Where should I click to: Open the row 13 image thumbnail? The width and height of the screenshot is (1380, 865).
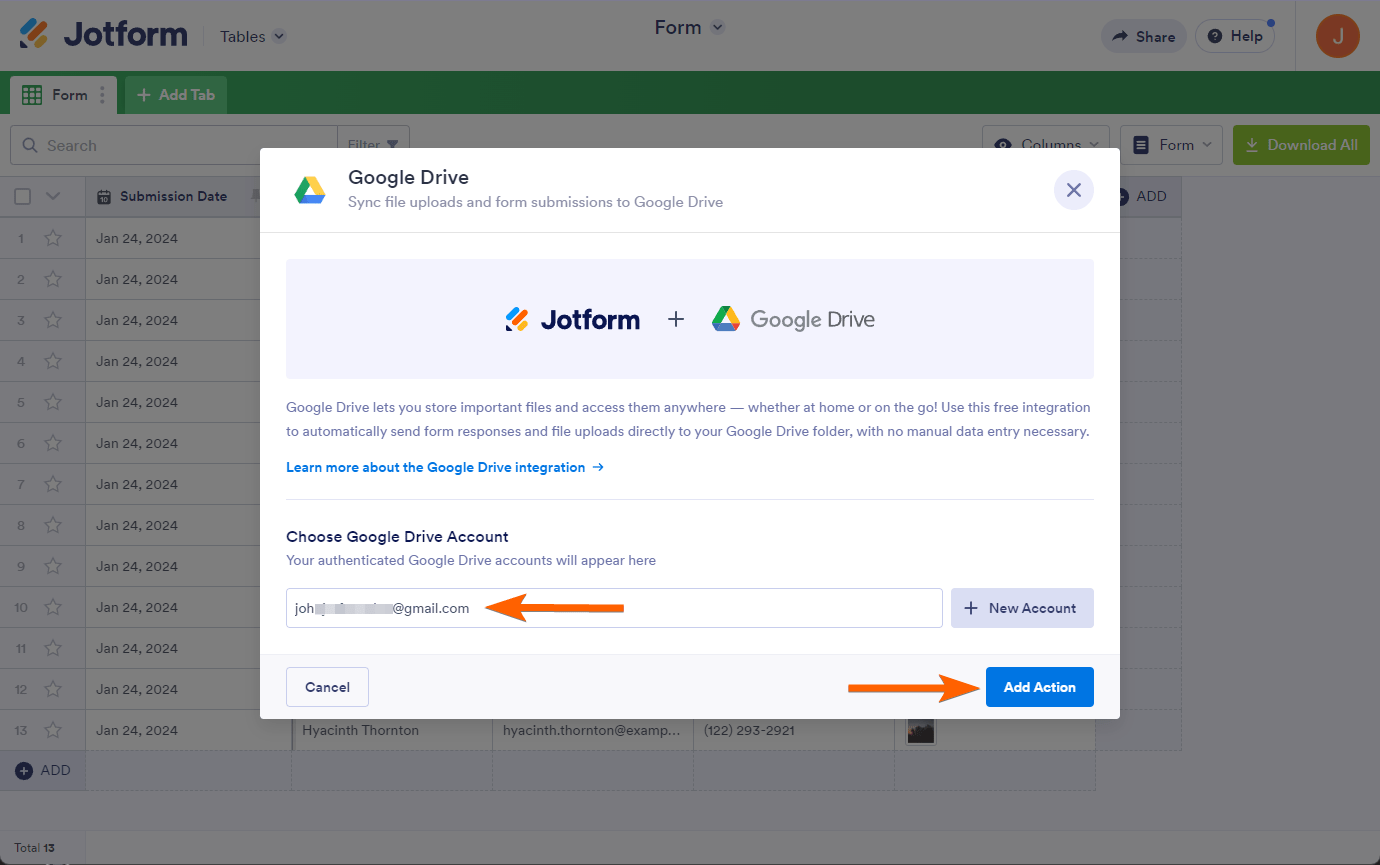point(921,730)
